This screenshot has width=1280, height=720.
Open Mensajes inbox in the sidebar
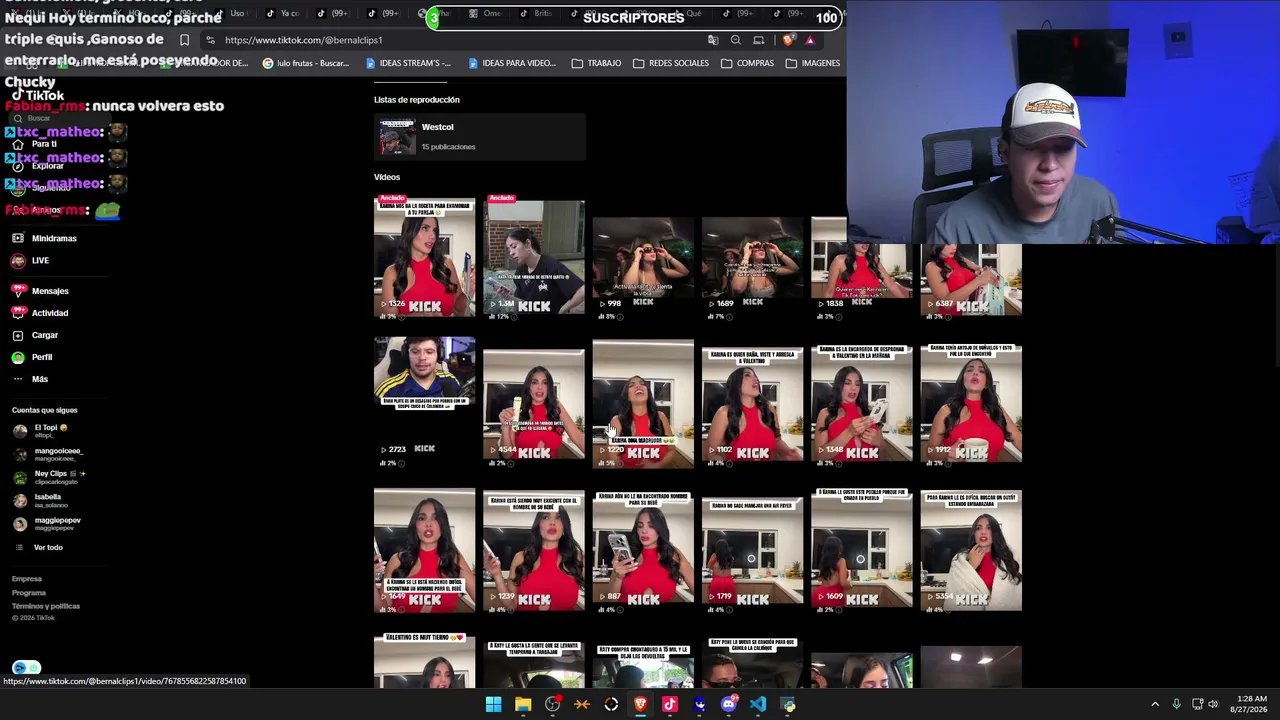click(40, 291)
